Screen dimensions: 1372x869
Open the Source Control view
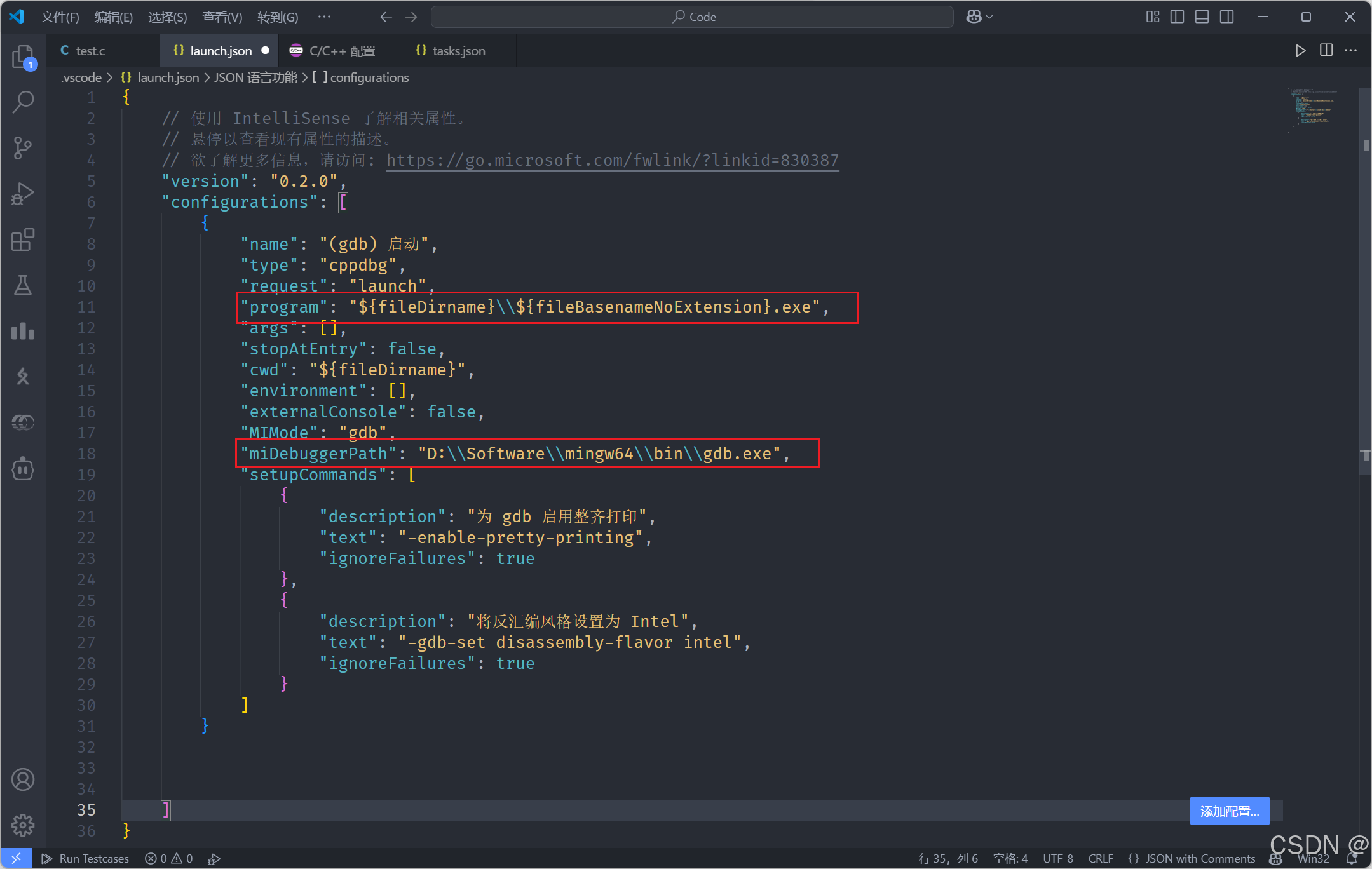(x=23, y=147)
